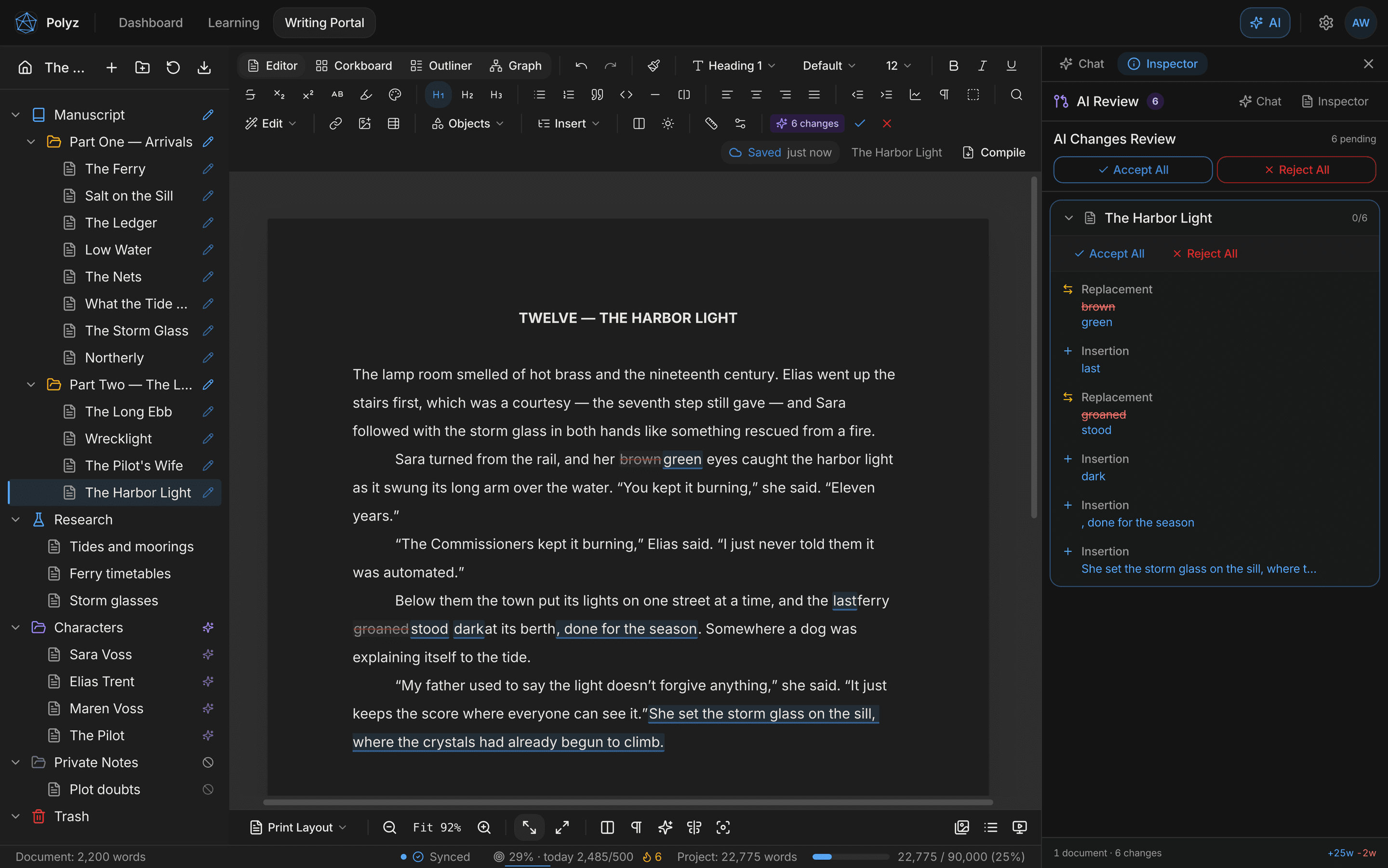This screenshot has height=868, width=1388.
Task: Open the Heading 1 style dropdown
Action: tap(734, 66)
